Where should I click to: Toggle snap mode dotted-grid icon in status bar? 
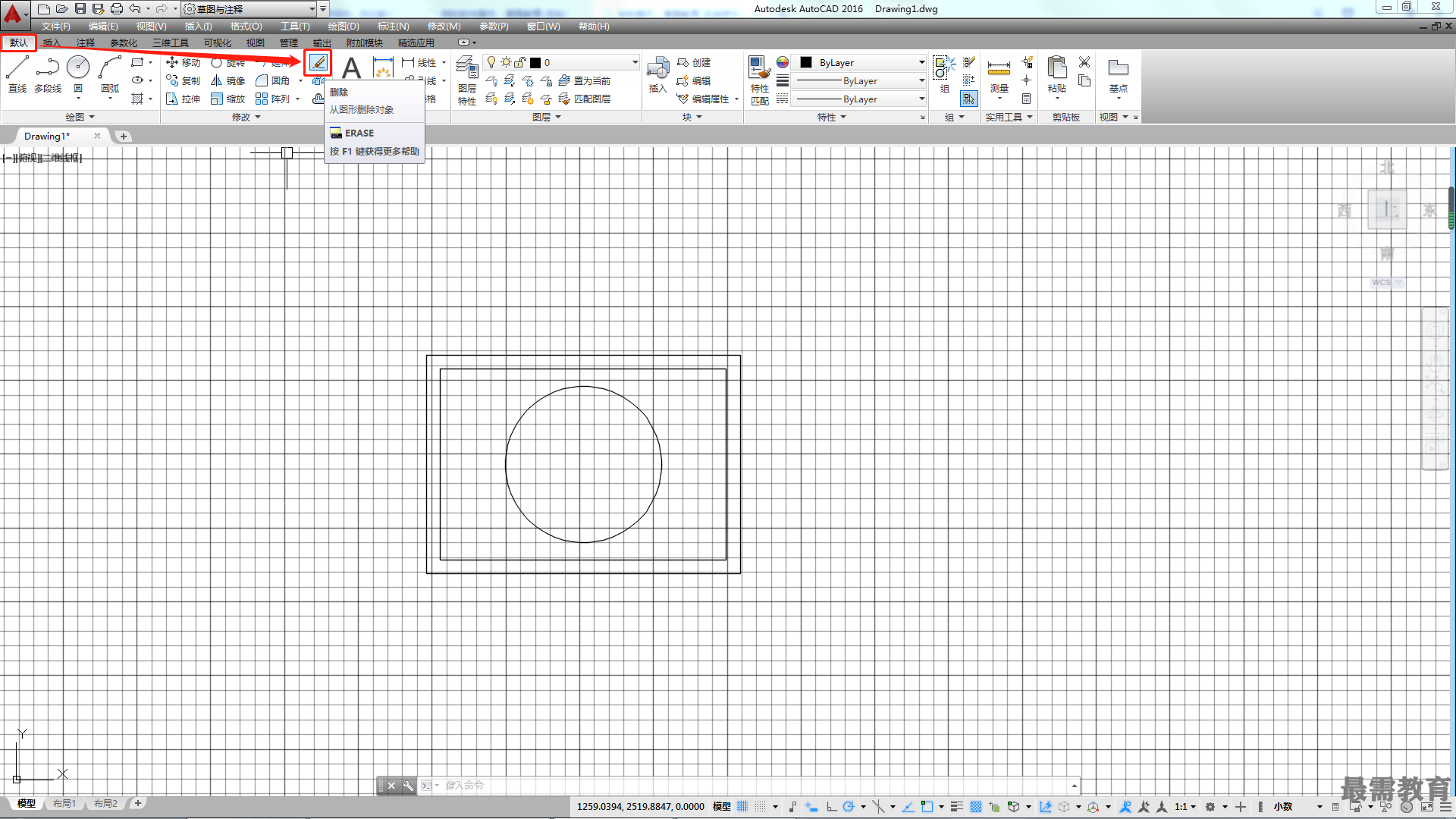click(x=761, y=807)
